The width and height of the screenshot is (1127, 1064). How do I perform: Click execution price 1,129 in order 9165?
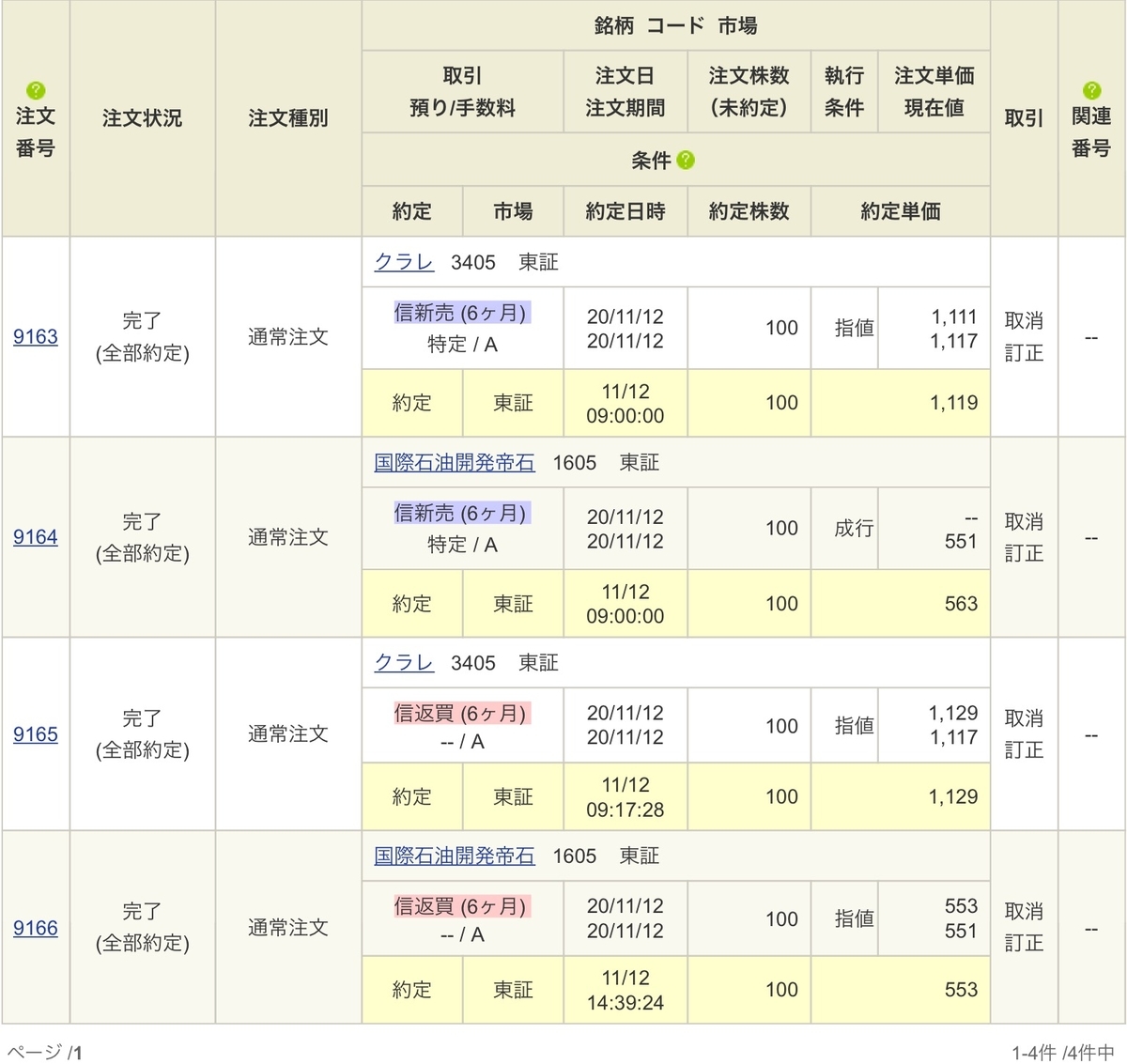(953, 796)
